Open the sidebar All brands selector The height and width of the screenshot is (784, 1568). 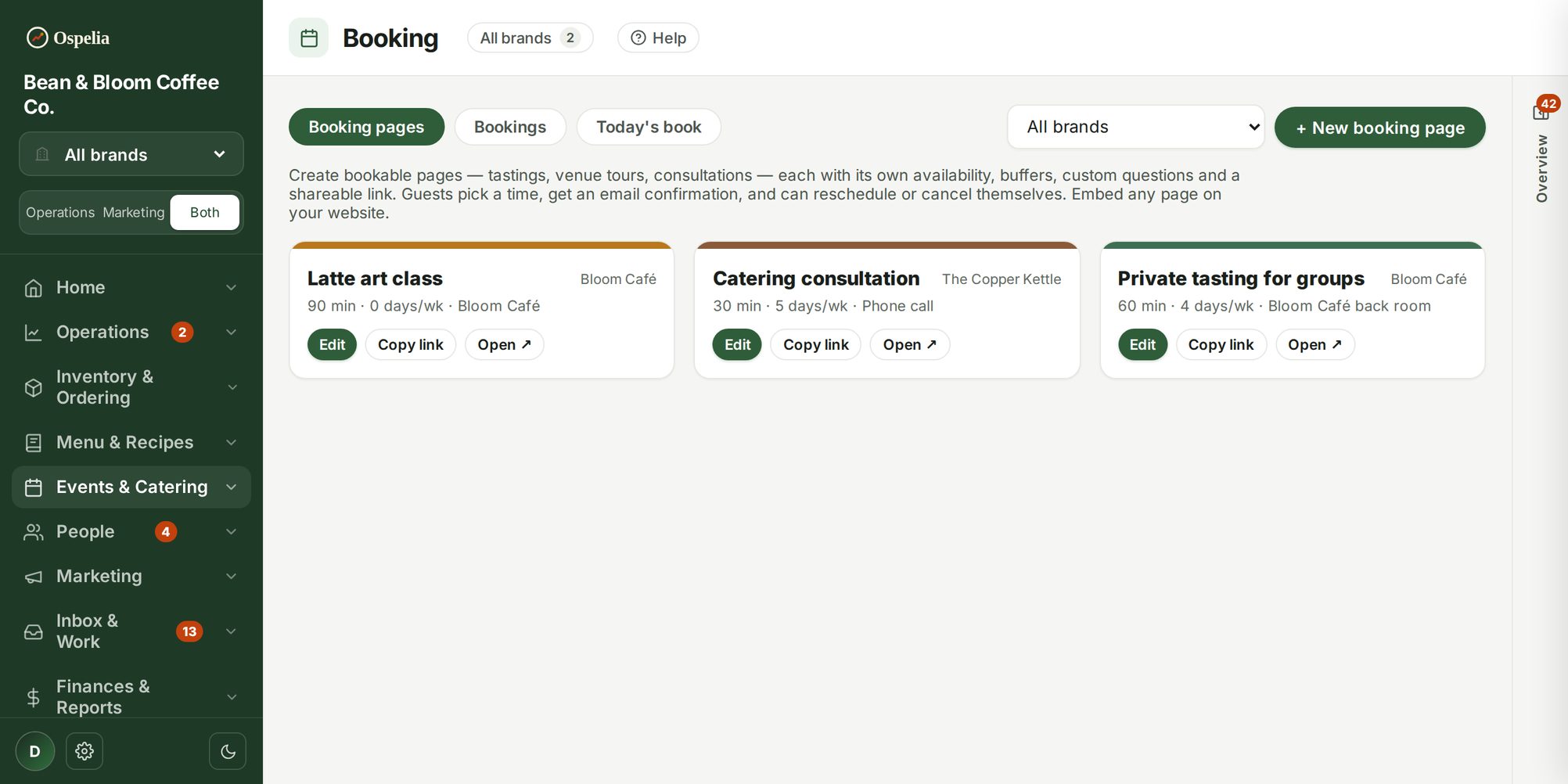tap(131, 154)
